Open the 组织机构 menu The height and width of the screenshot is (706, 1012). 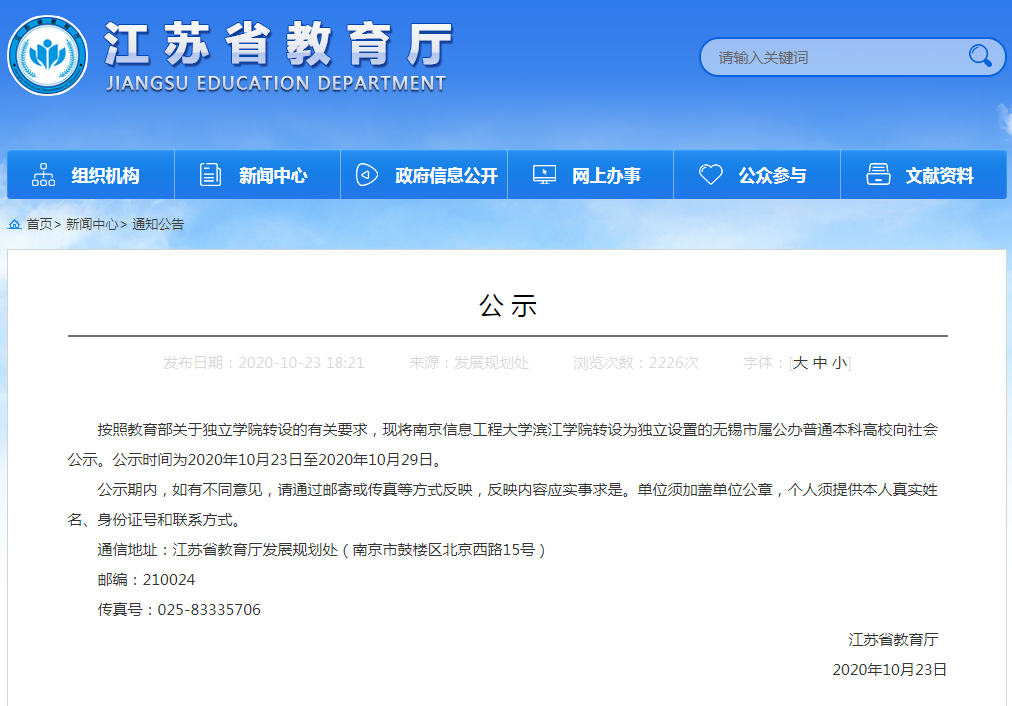coord(105,176)
